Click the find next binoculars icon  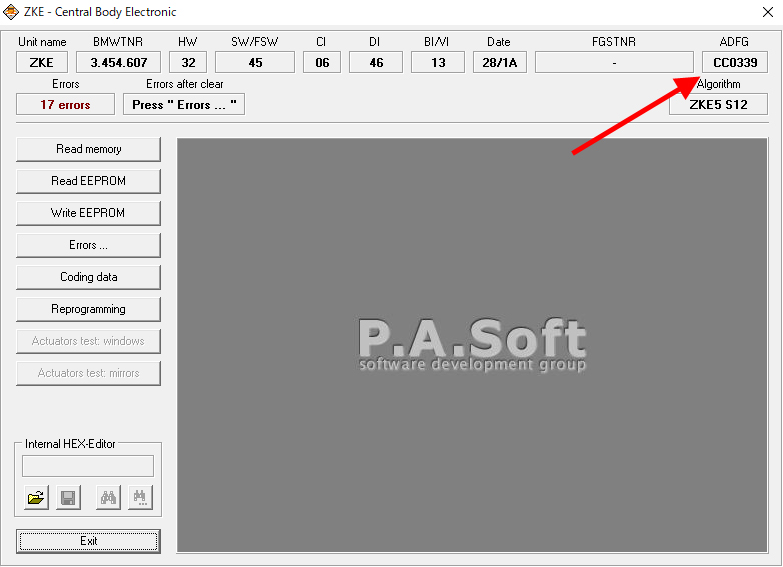tap(140, 498)
